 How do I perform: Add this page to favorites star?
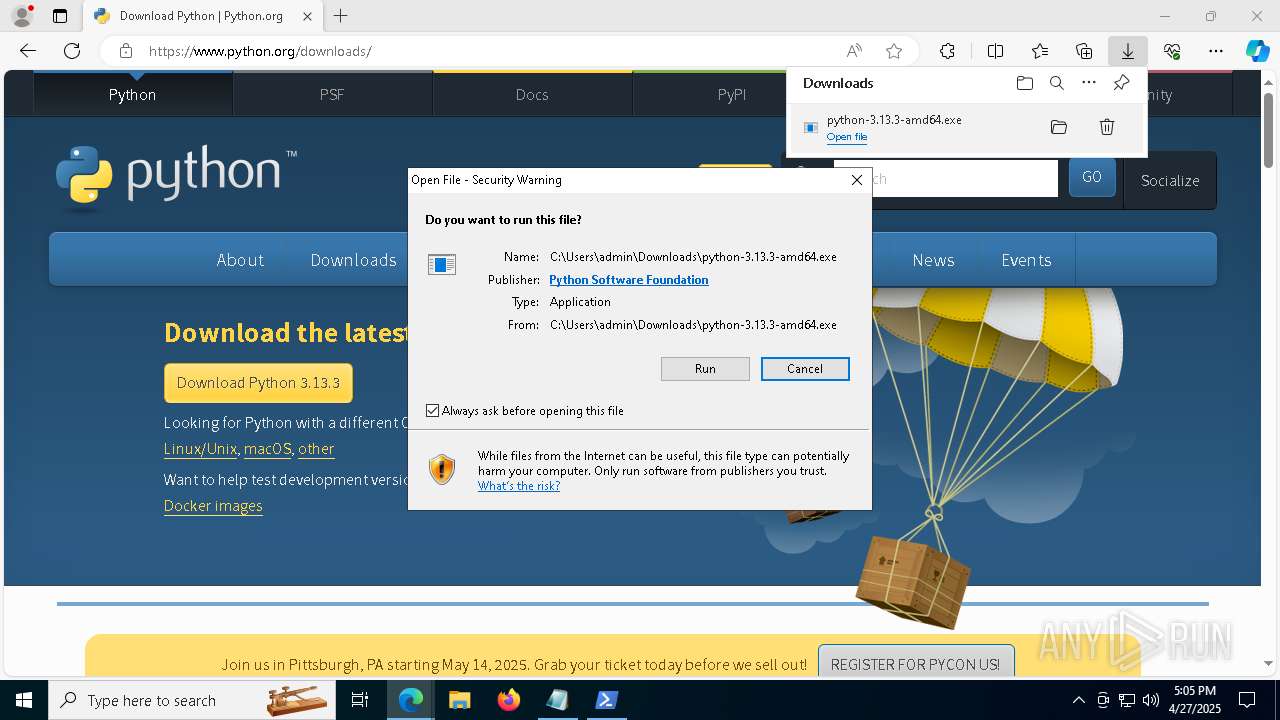pos(894,51)
